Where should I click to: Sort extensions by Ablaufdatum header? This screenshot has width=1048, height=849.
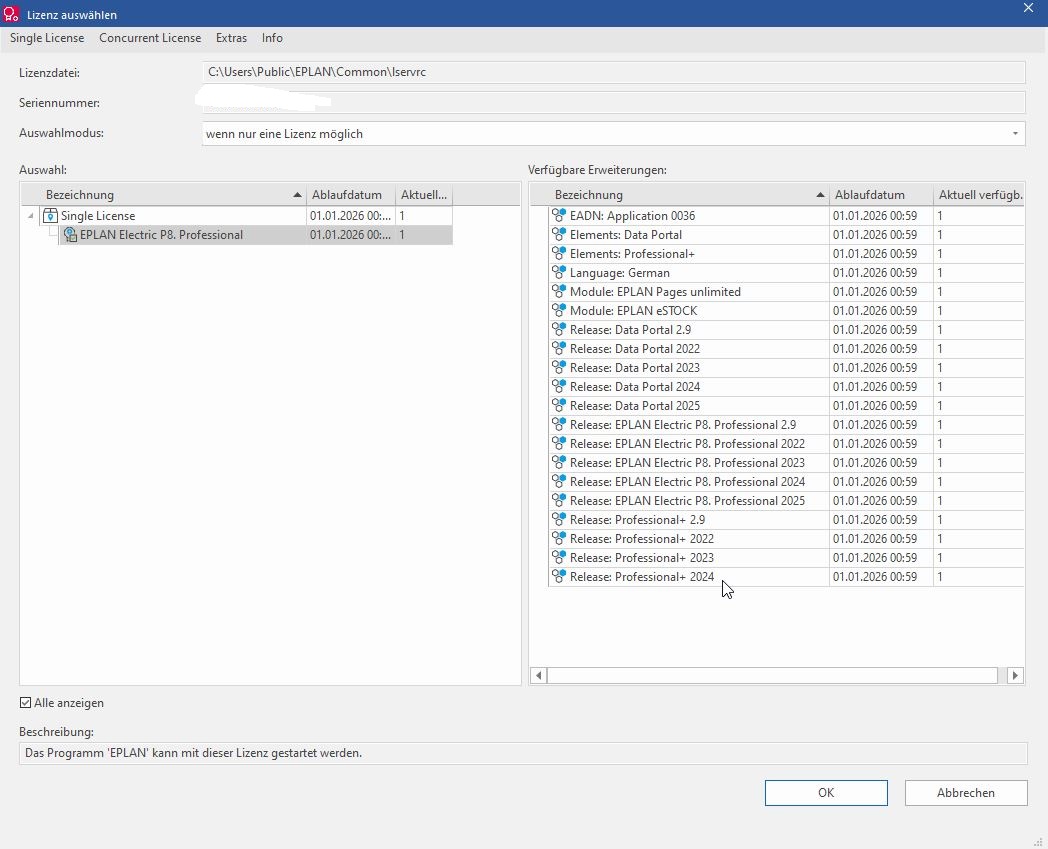pos(881,195)
